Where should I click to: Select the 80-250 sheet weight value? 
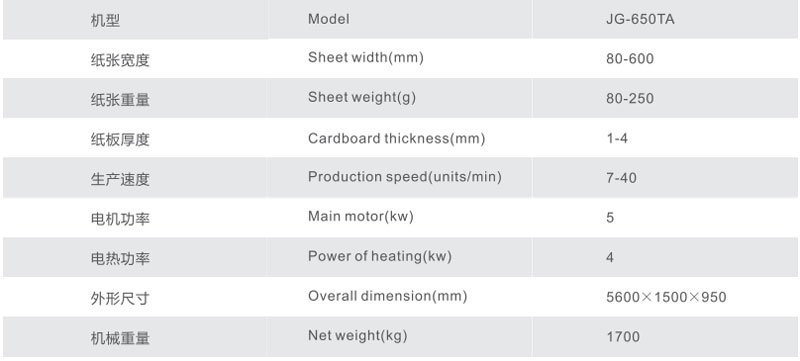tap(630, 98)
